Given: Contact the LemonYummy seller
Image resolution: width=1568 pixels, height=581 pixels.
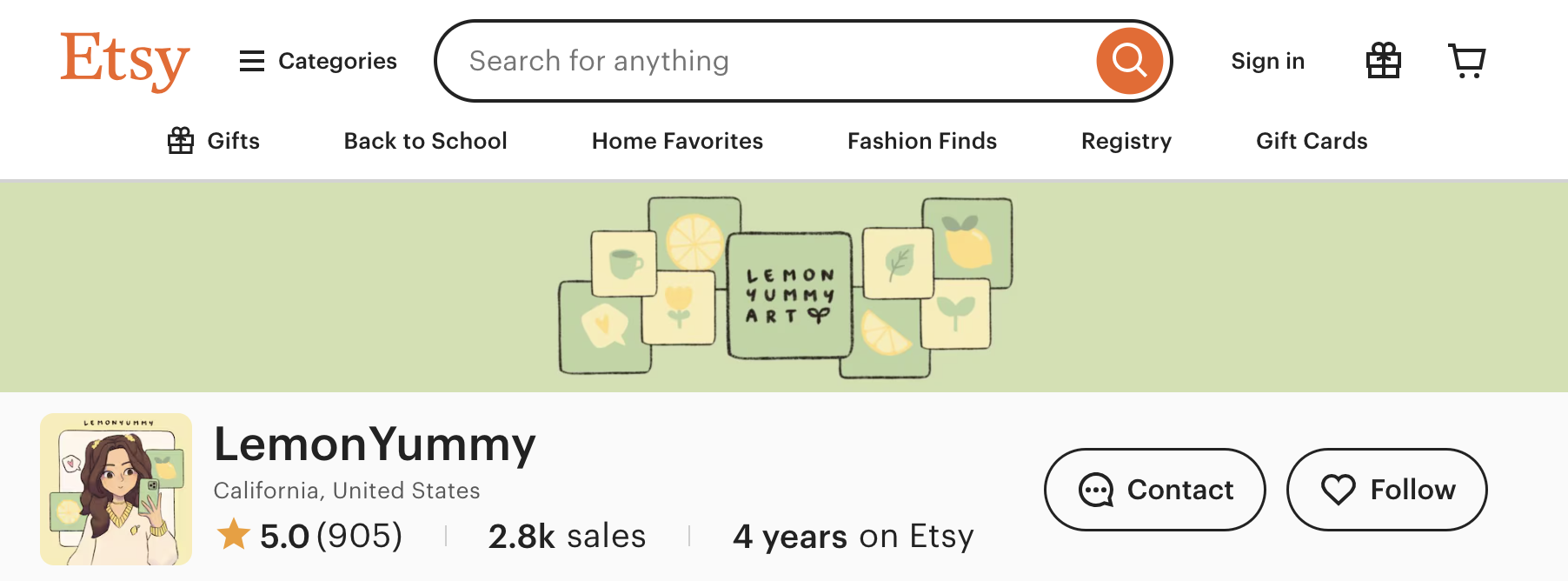Looking at the screenshot, I should tap(1154, 489).
